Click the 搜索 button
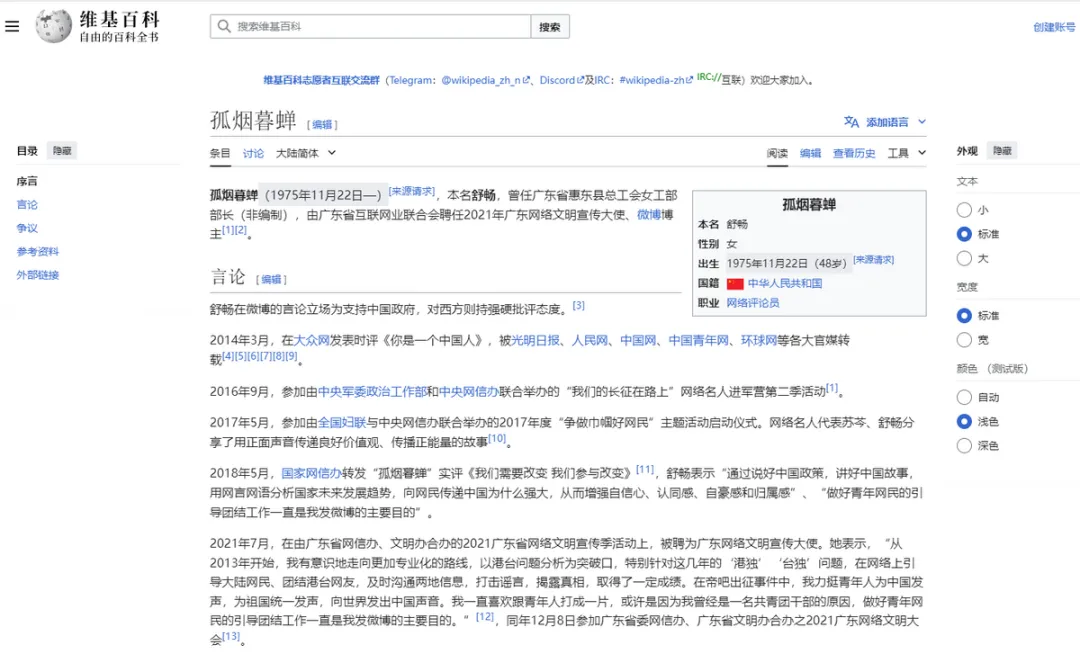 550,27
